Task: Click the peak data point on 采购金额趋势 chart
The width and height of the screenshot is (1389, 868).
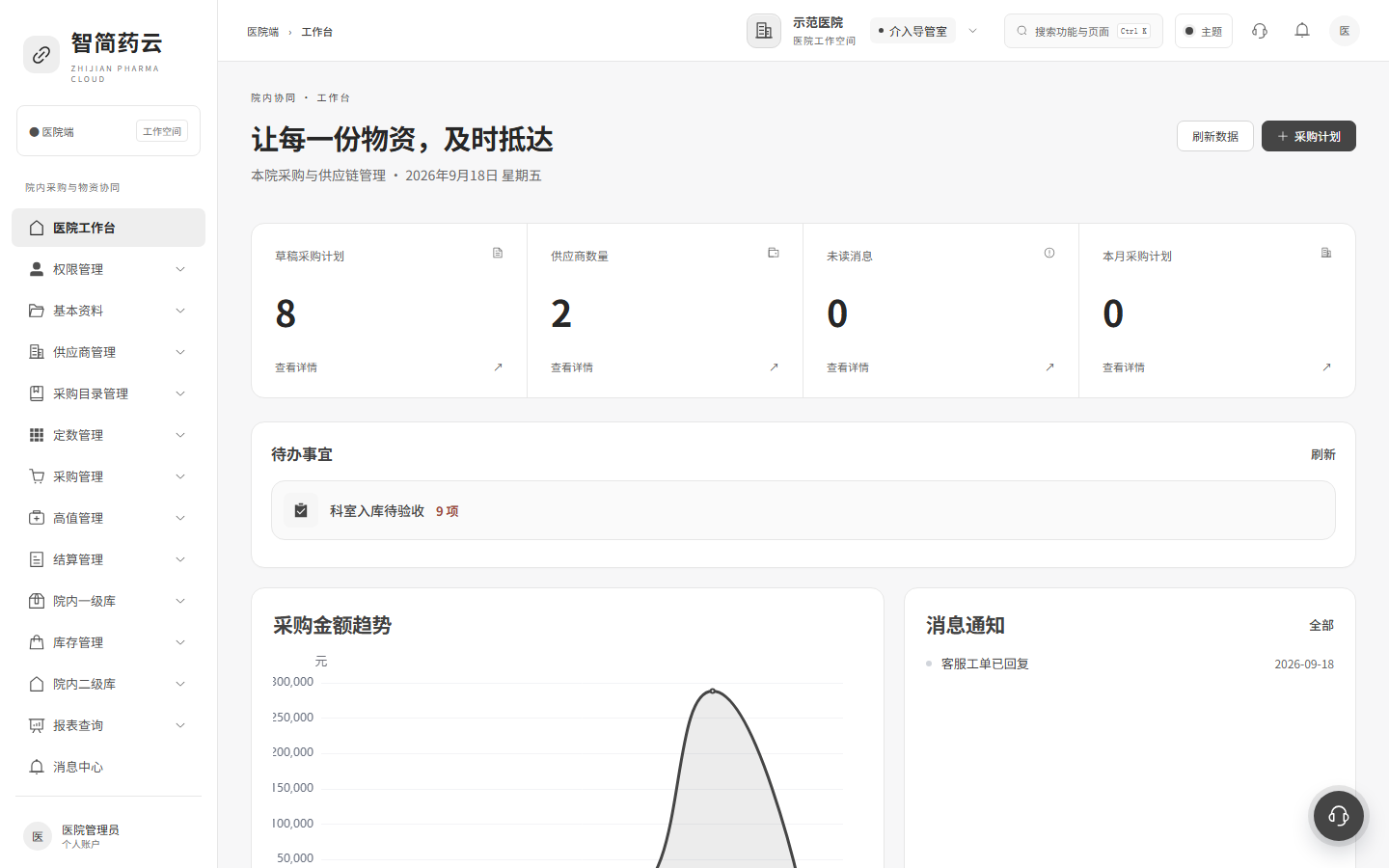Action: point(713,691)
